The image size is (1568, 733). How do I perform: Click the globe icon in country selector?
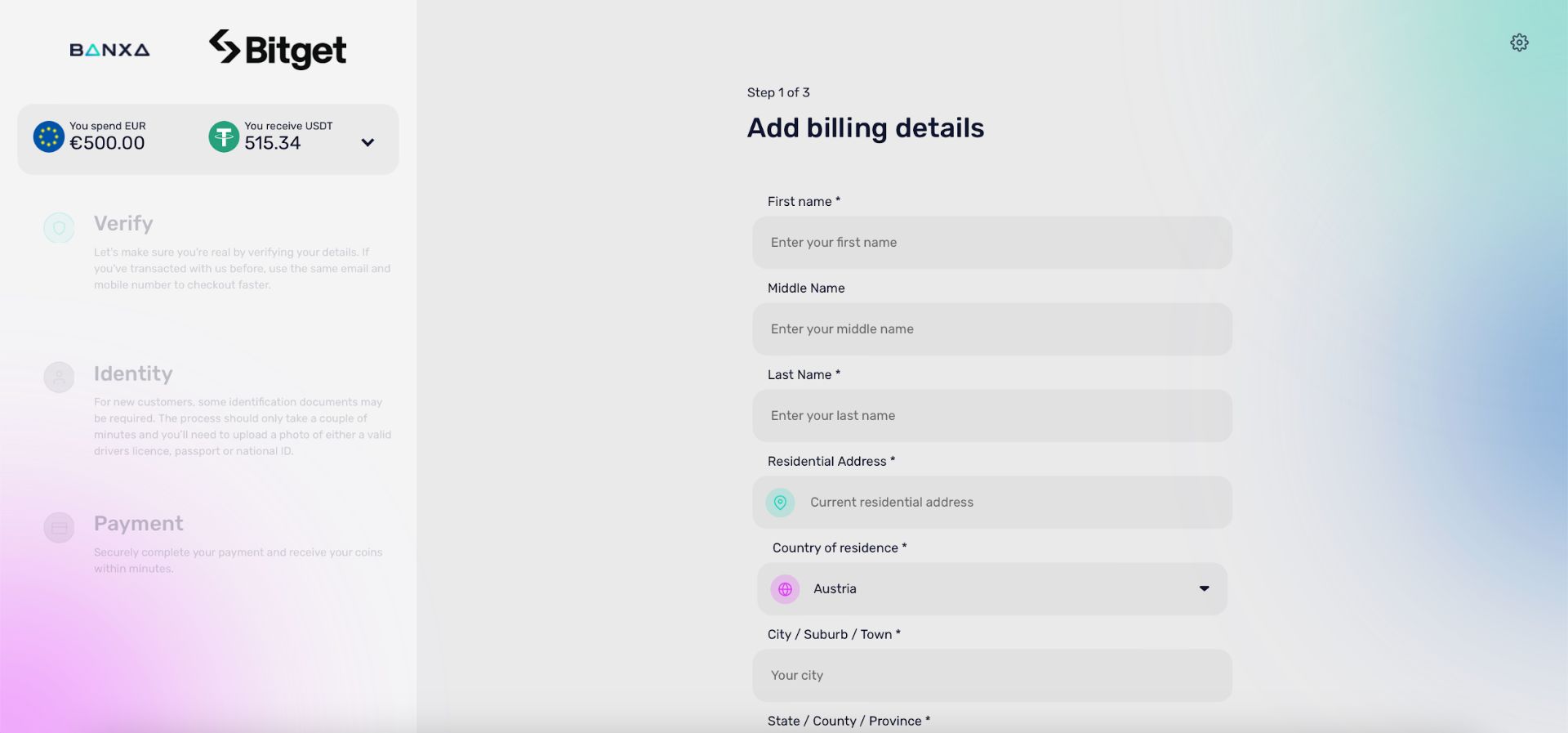click(785, 589)
